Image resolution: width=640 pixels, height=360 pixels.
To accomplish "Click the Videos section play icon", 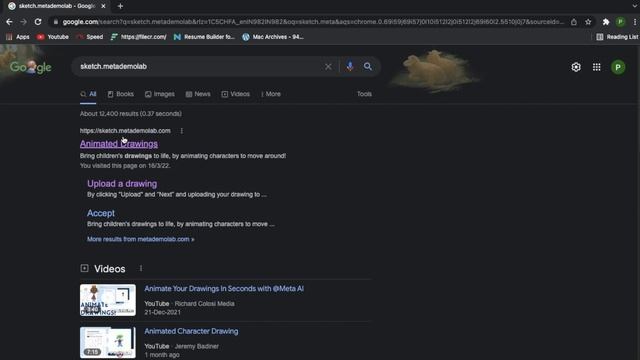I will click(84, 268).
